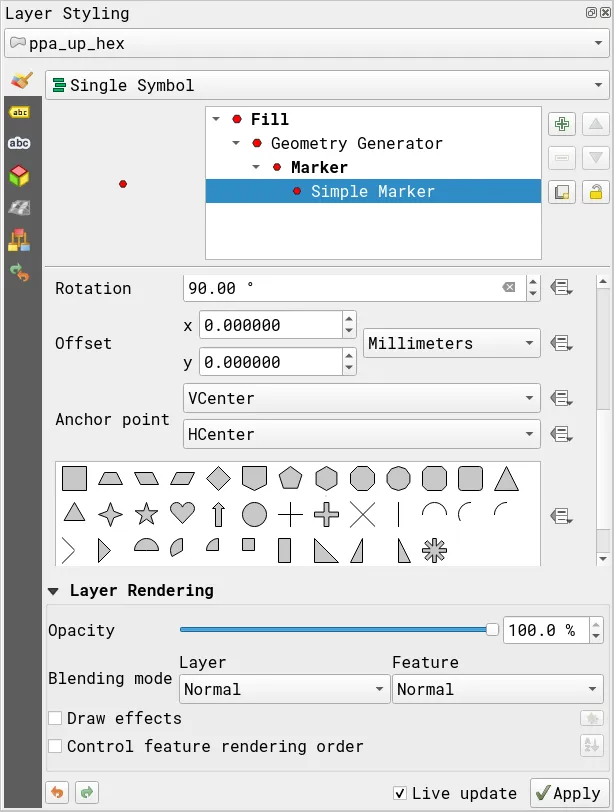Image resolution: width=614 pixels, height=812 pixels.
Task: Select the X cross marker shape
Action: pyautogui.click(x=362, y=514)
